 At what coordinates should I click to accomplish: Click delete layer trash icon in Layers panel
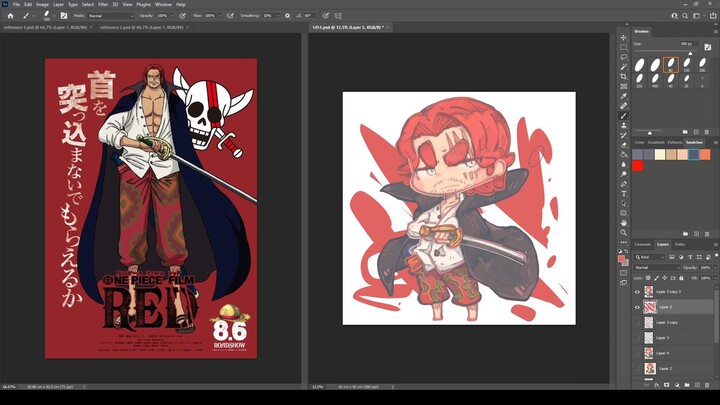click(x=707, y=385)
